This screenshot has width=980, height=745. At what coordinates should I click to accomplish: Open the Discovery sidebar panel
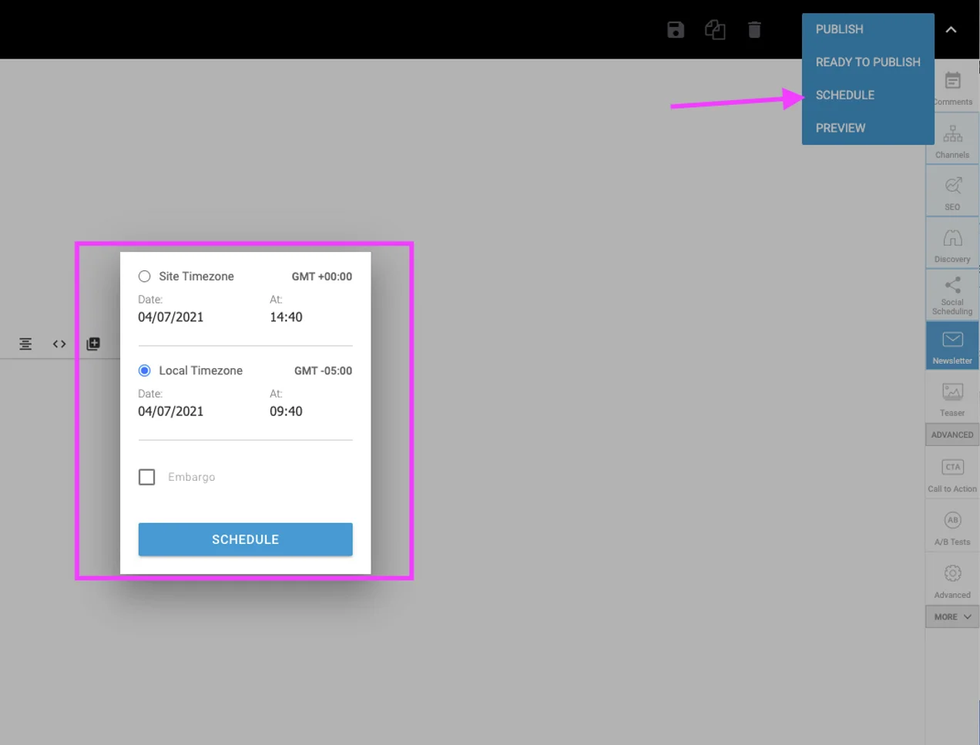coord(952,243)
